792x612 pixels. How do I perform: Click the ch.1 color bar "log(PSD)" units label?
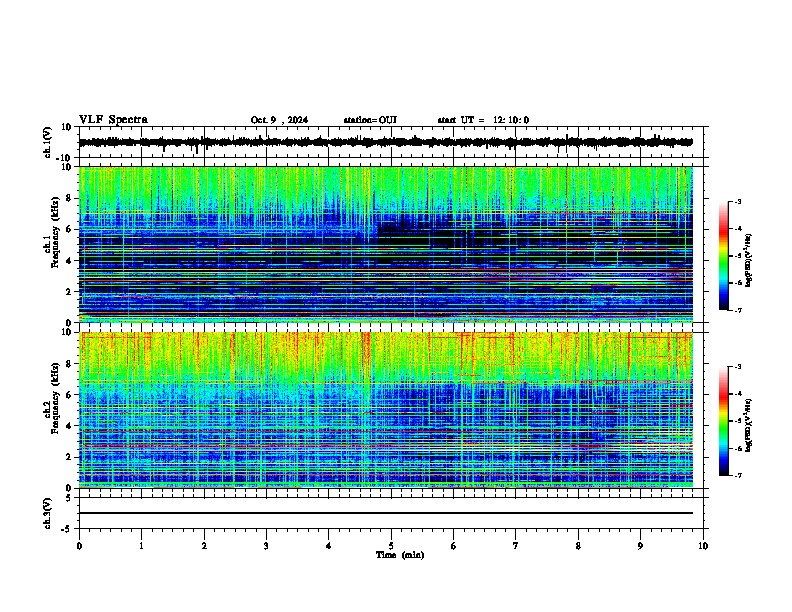748,260
